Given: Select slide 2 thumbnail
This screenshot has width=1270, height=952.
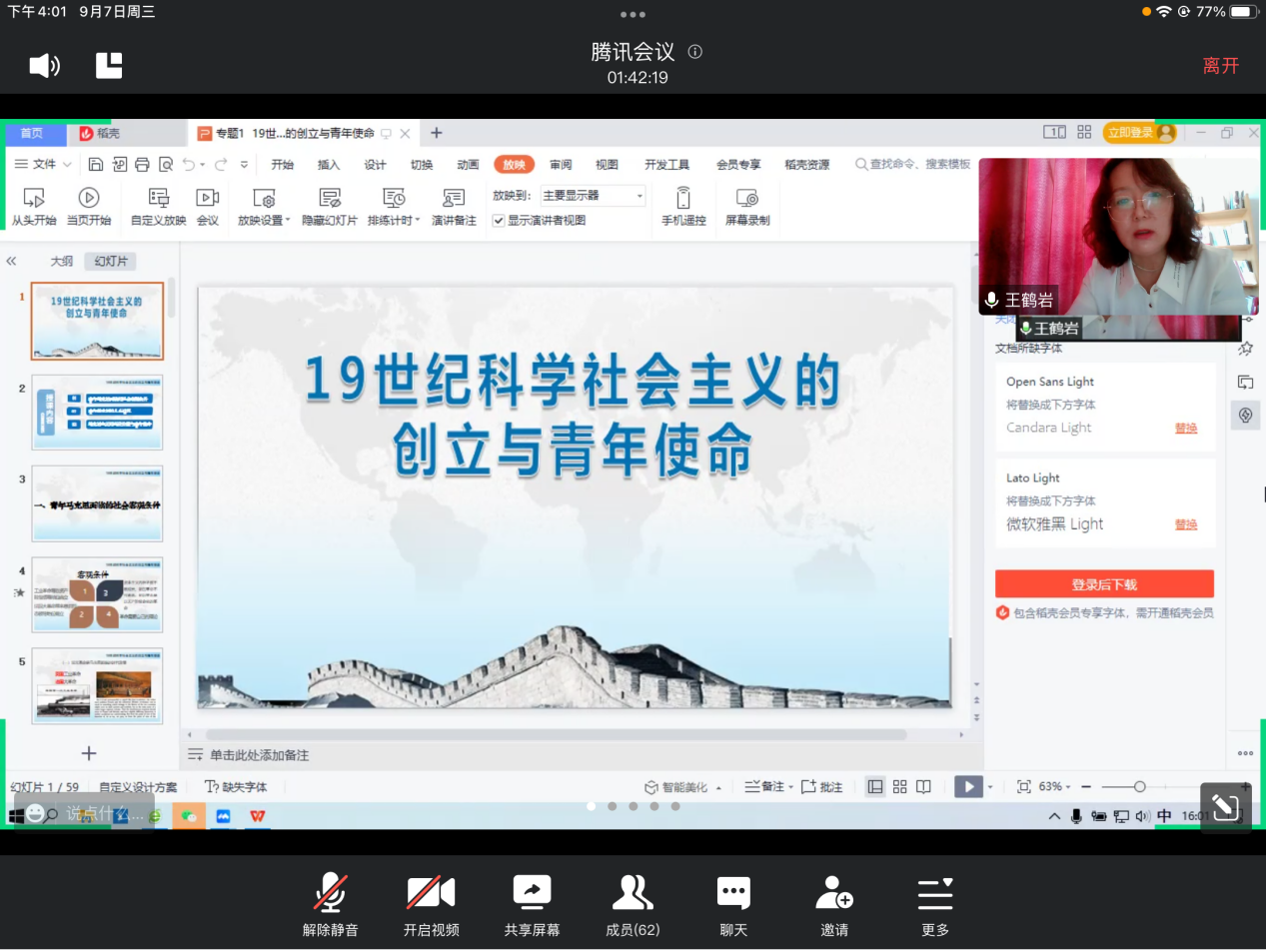Looking at the screenshot, I should point(97,413).
